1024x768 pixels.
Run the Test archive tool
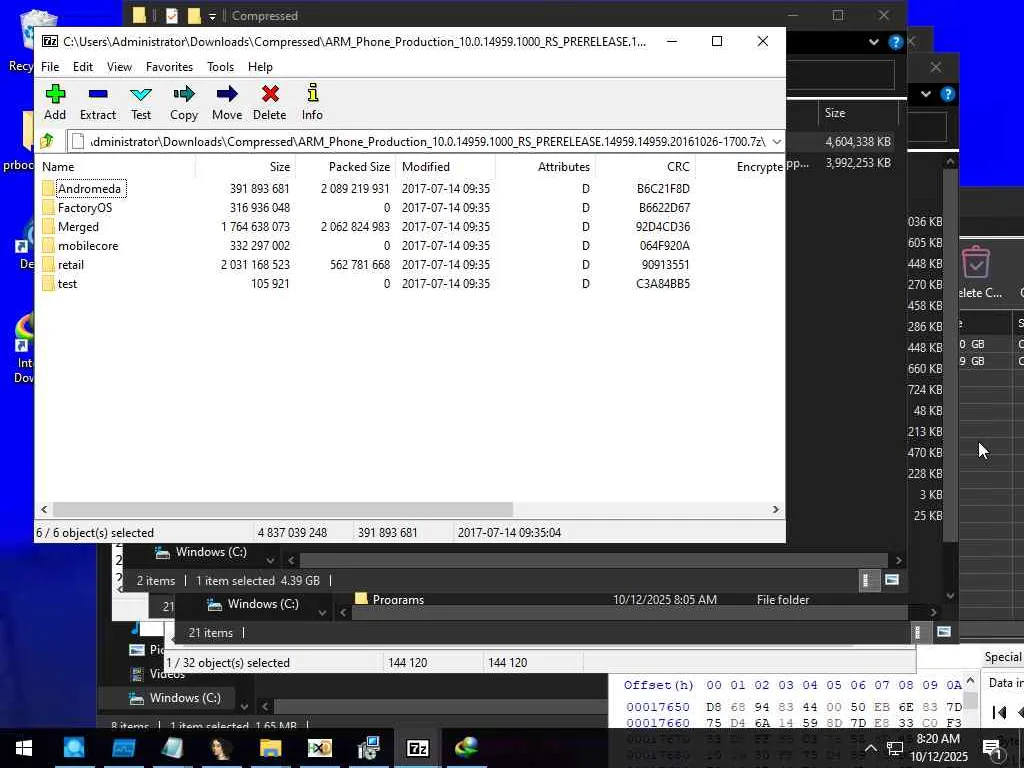tap(141, 94)
